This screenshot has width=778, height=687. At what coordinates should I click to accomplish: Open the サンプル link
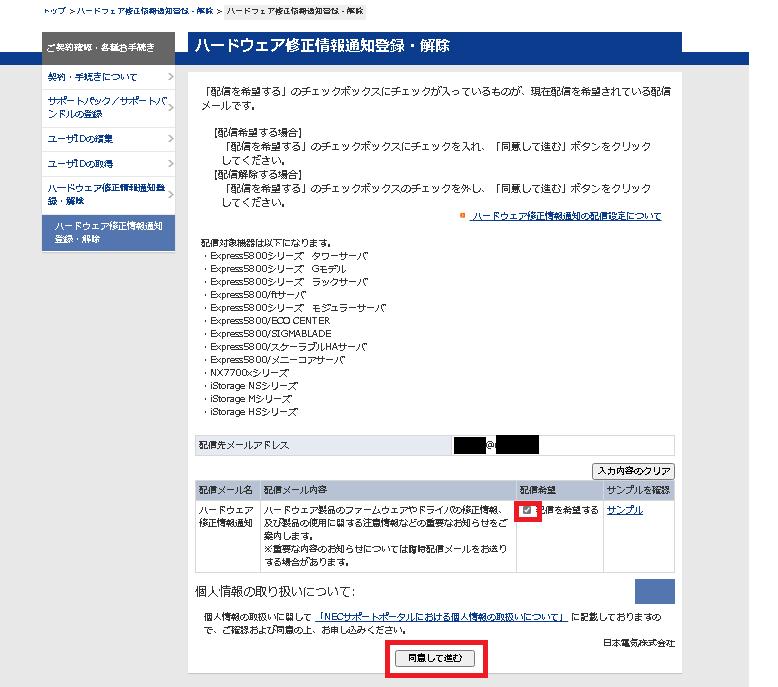624,510
